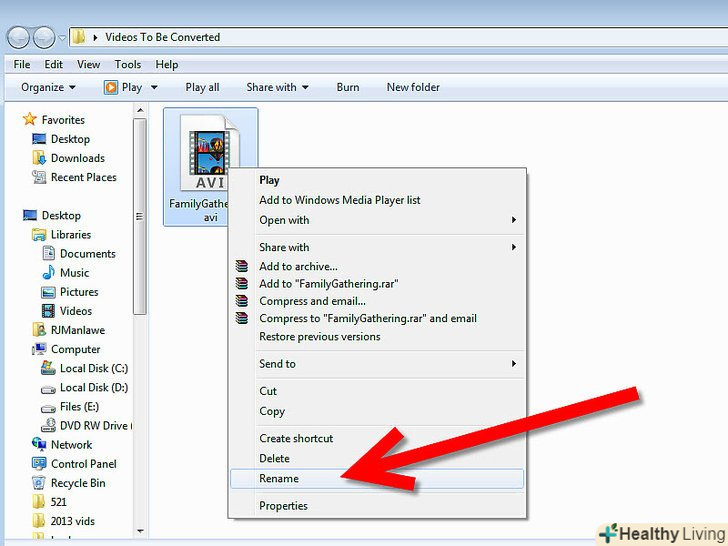Expand the context menu Share with submenu
This screenshot has height=546, width=728.
pos(377,247)
